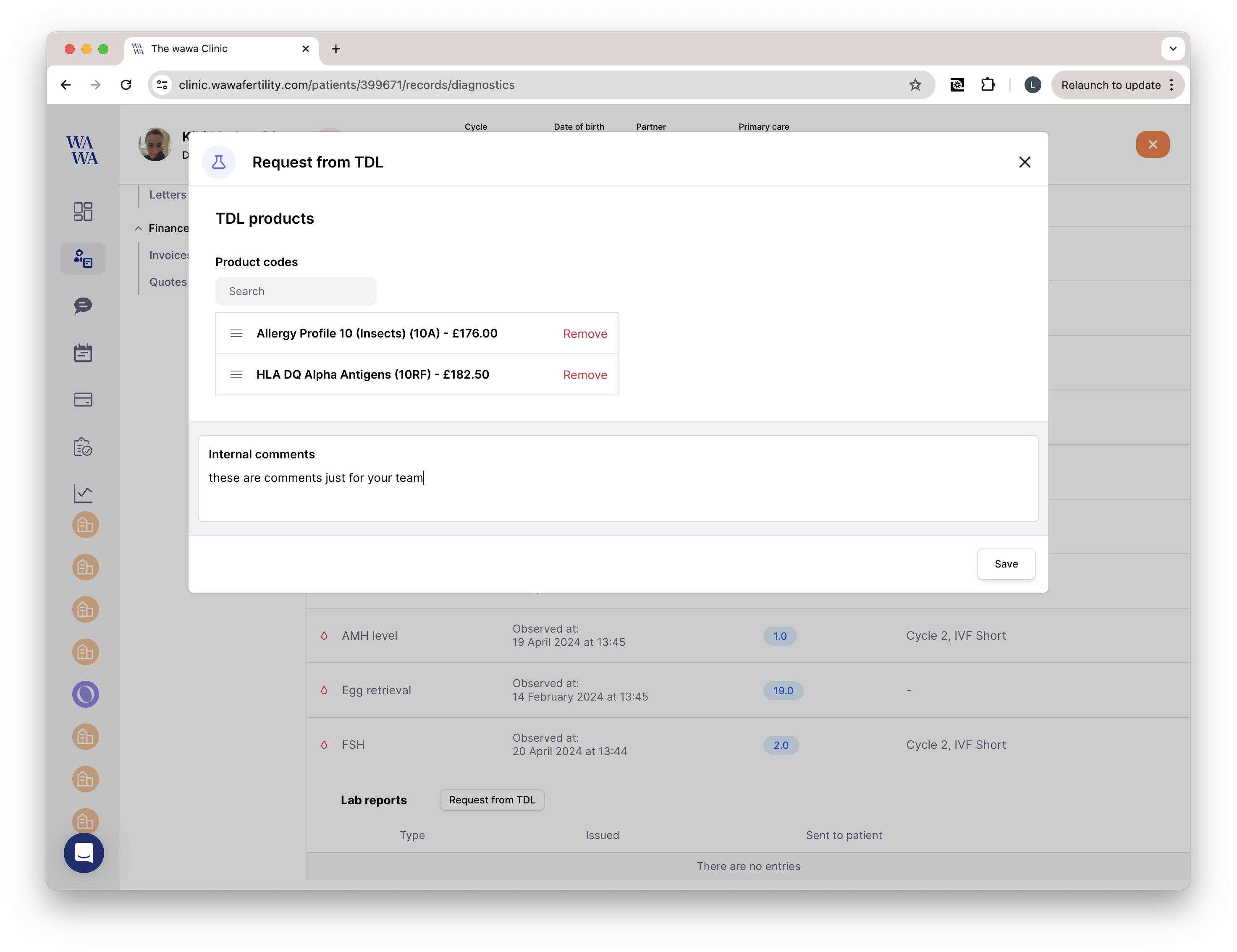
Task: Open the patients icon in sidebar
Action: [83, 259]
